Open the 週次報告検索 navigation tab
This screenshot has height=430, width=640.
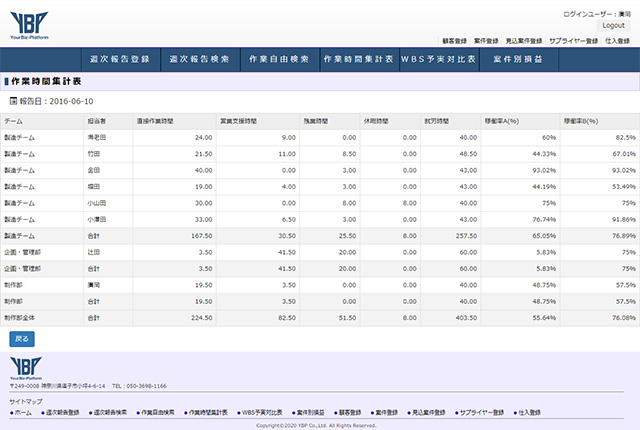199,60
